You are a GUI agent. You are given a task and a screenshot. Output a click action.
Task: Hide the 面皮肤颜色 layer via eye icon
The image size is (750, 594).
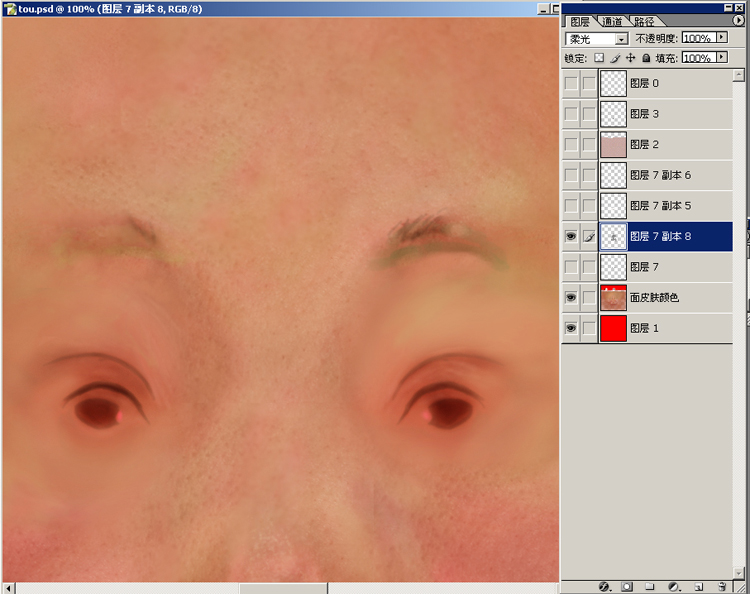[x=571, y=297]
